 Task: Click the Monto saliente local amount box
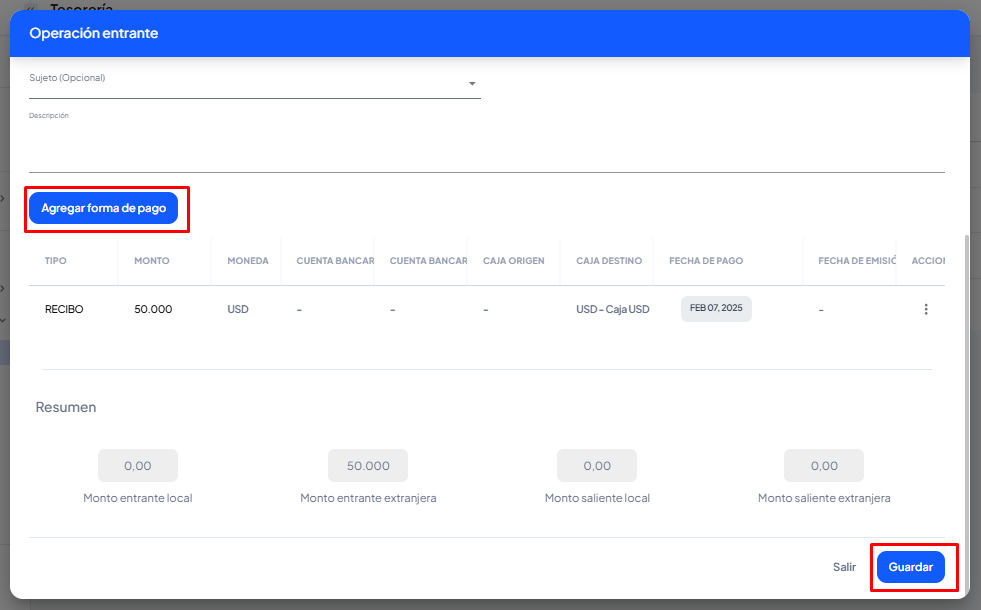click(597, 466)
